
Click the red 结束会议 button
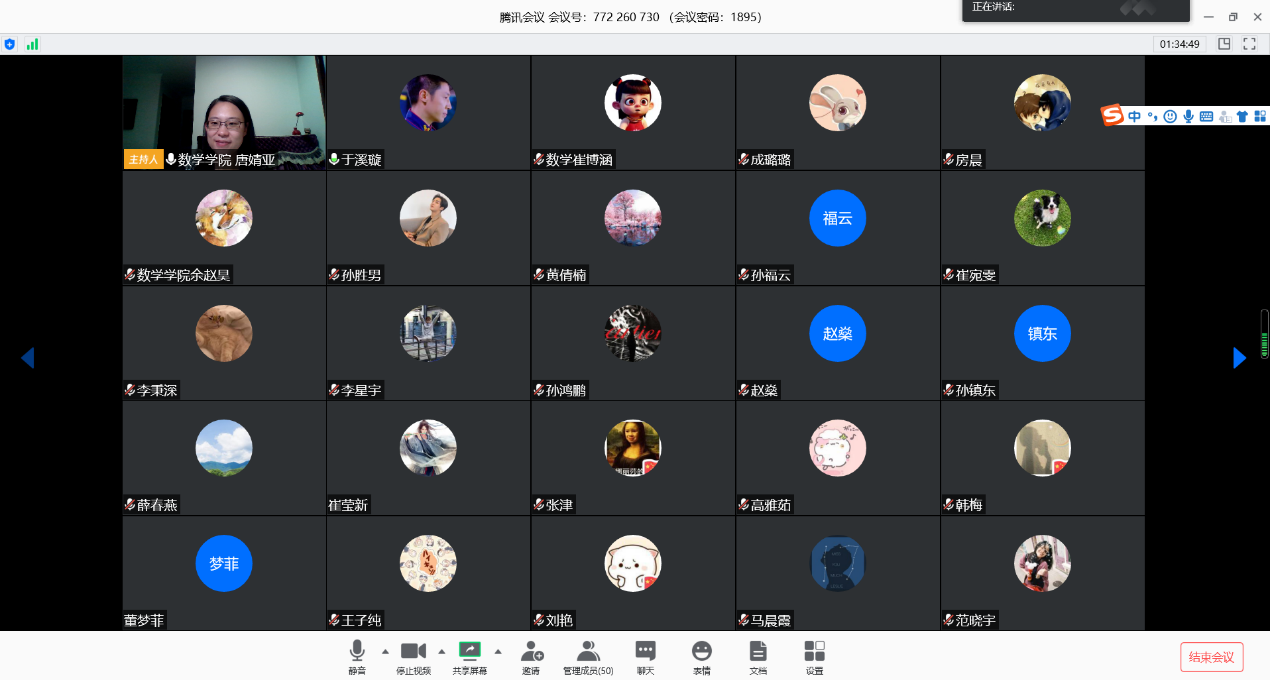1211,657
